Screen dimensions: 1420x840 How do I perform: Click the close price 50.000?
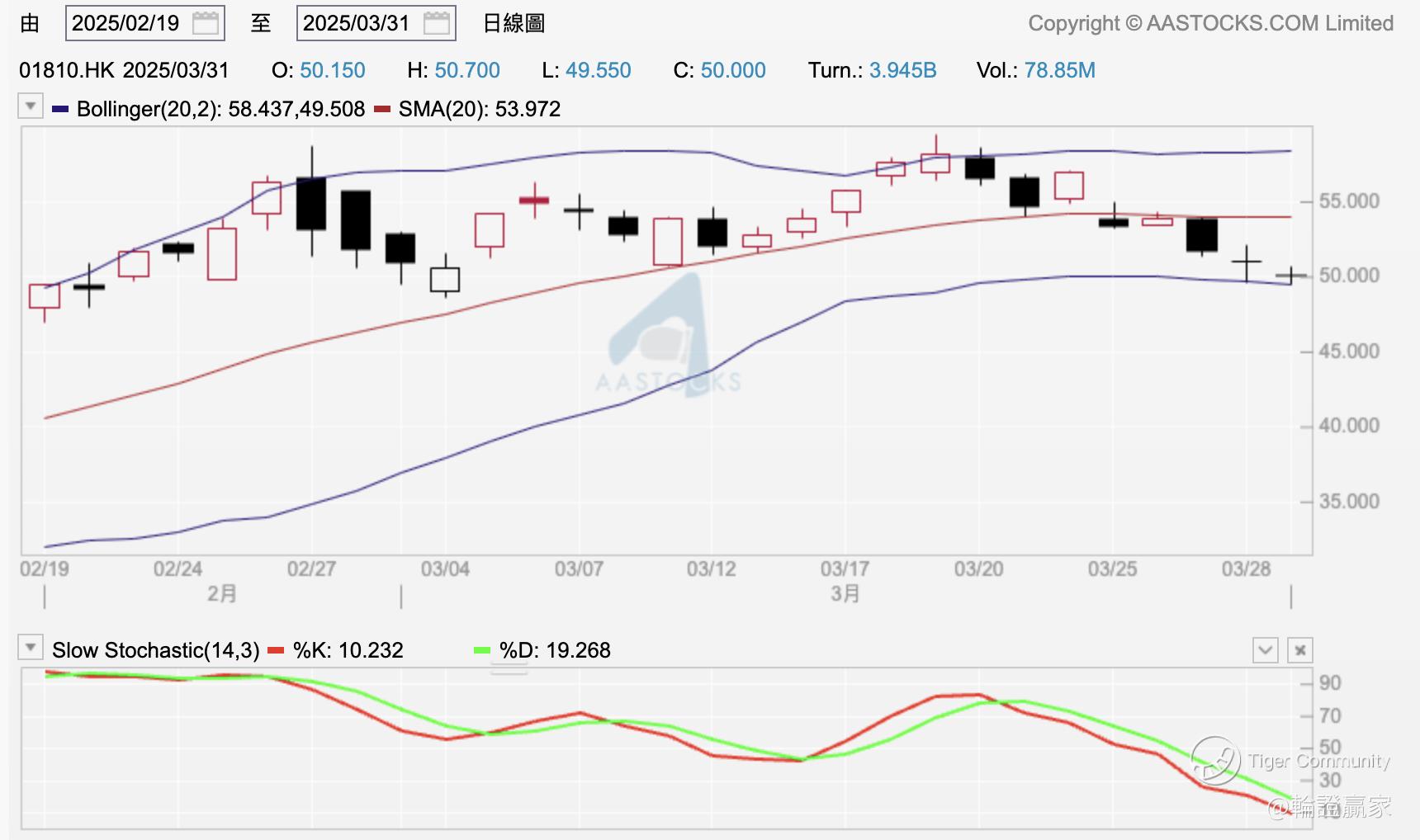(733, 70)
